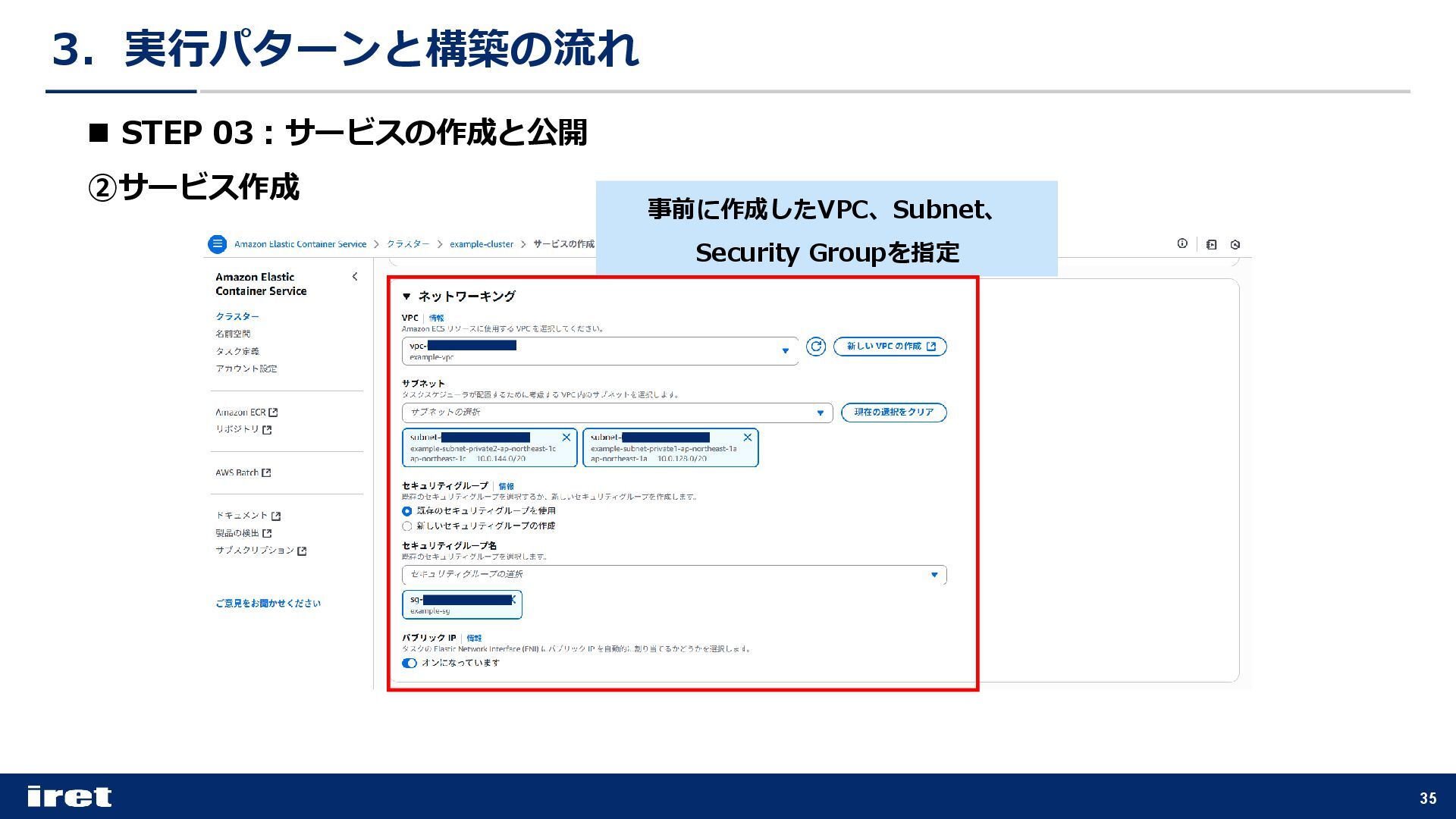The image size is (1456, 819).
Task: Click the refresh VPC list icon
Action: [816, 347]
